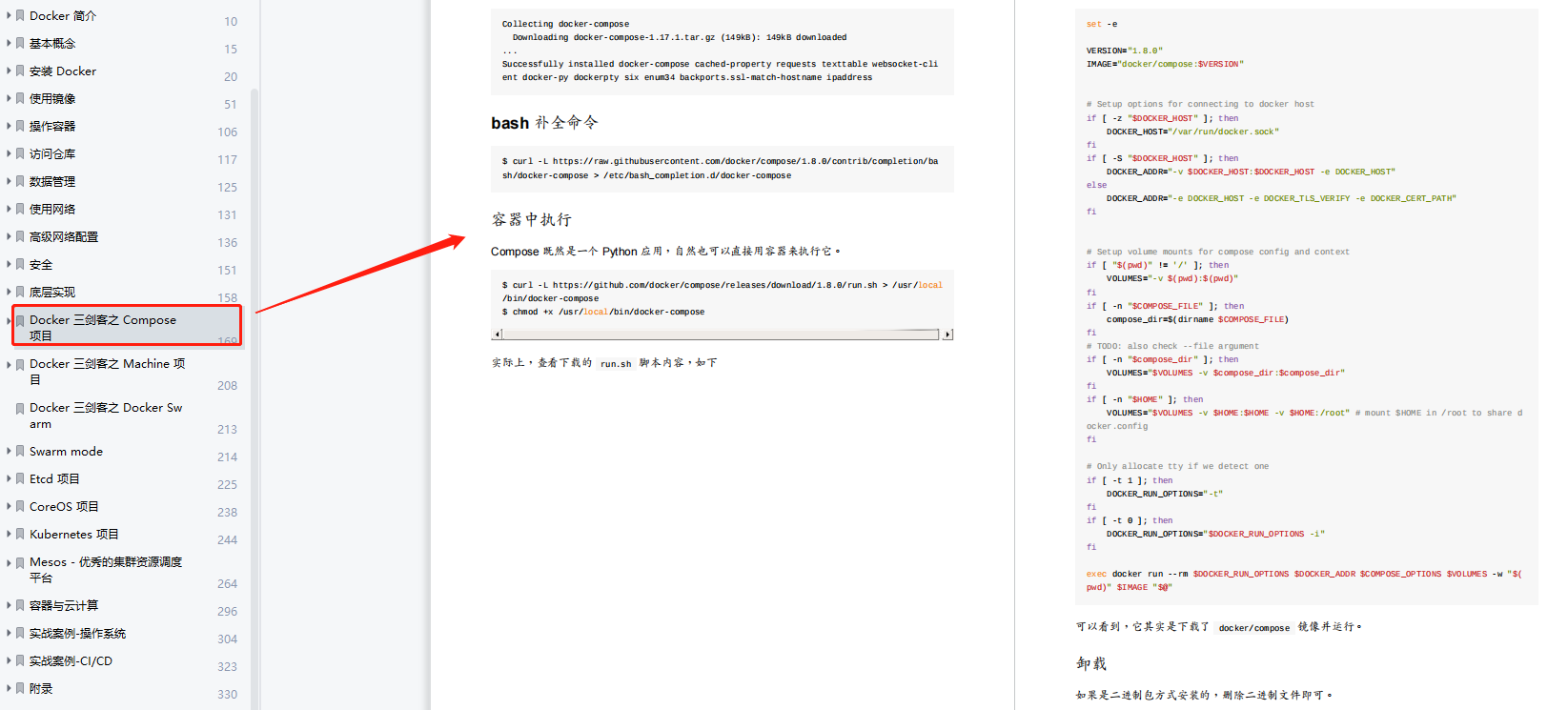Click the bookmark icon beside Kubernetes 项目
This screenshot has height=710, width=1568.
[20, 535]
